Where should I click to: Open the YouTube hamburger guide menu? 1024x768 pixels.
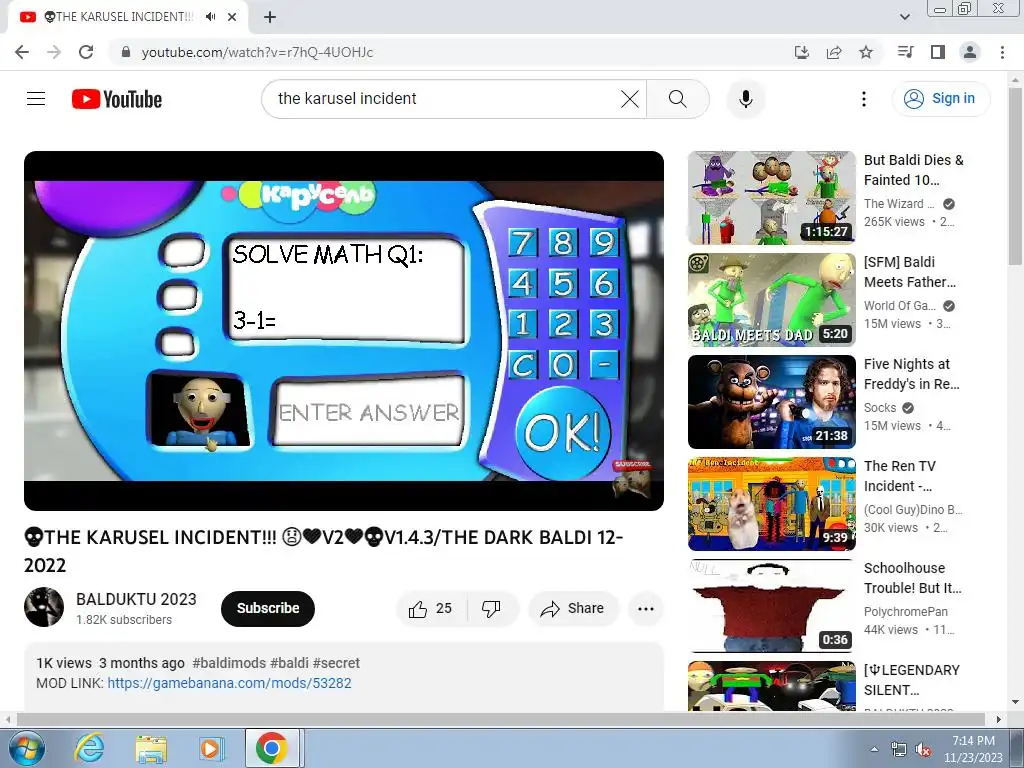point(36,99)
